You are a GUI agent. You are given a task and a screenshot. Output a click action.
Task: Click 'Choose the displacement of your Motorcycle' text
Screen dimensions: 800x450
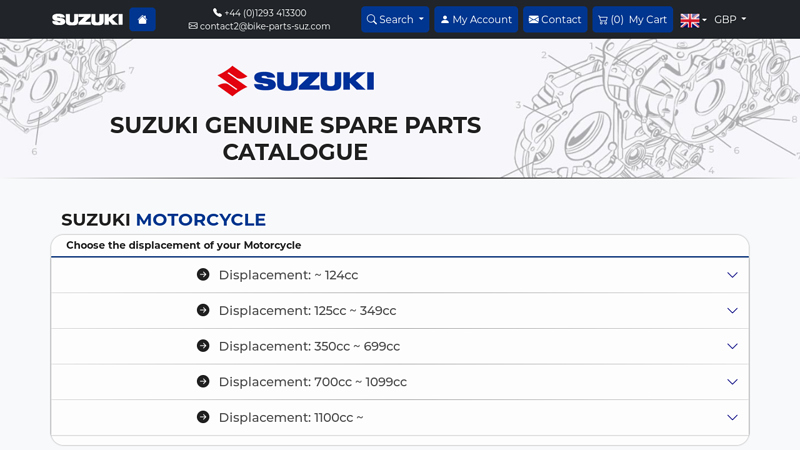point(184,245)
